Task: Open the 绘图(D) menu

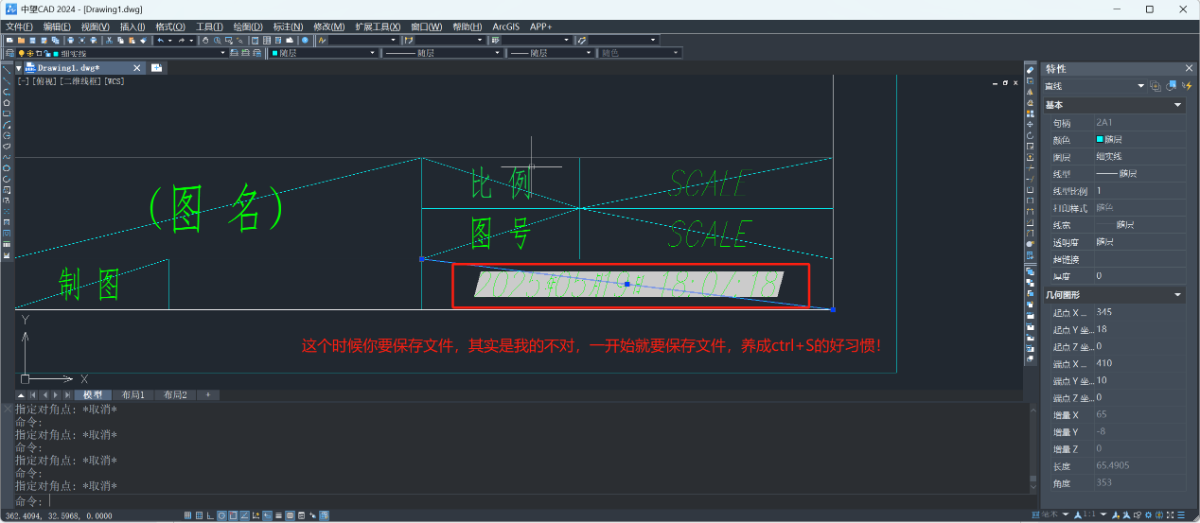Action: 247,26
